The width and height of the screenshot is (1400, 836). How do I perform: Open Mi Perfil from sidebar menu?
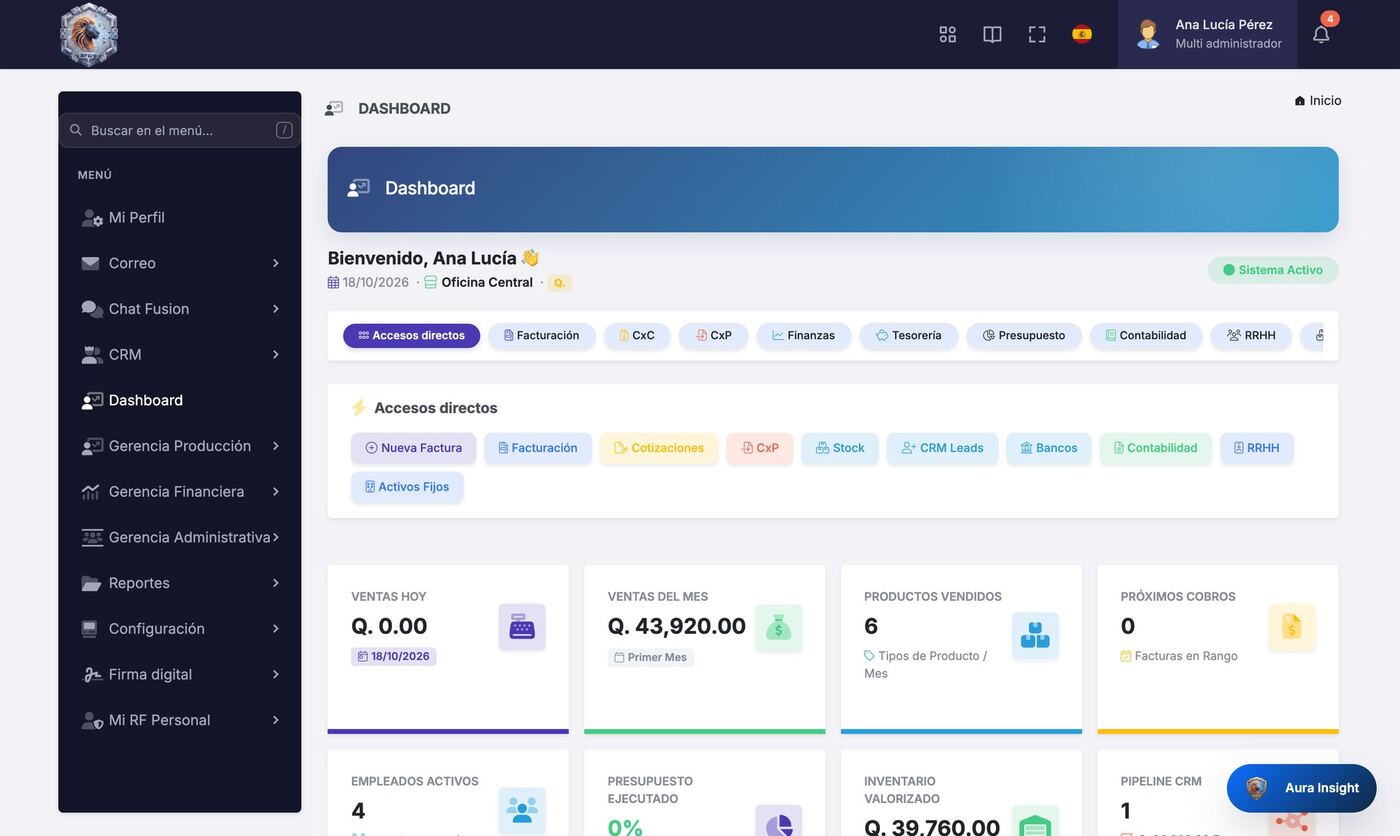coord(180,218)
